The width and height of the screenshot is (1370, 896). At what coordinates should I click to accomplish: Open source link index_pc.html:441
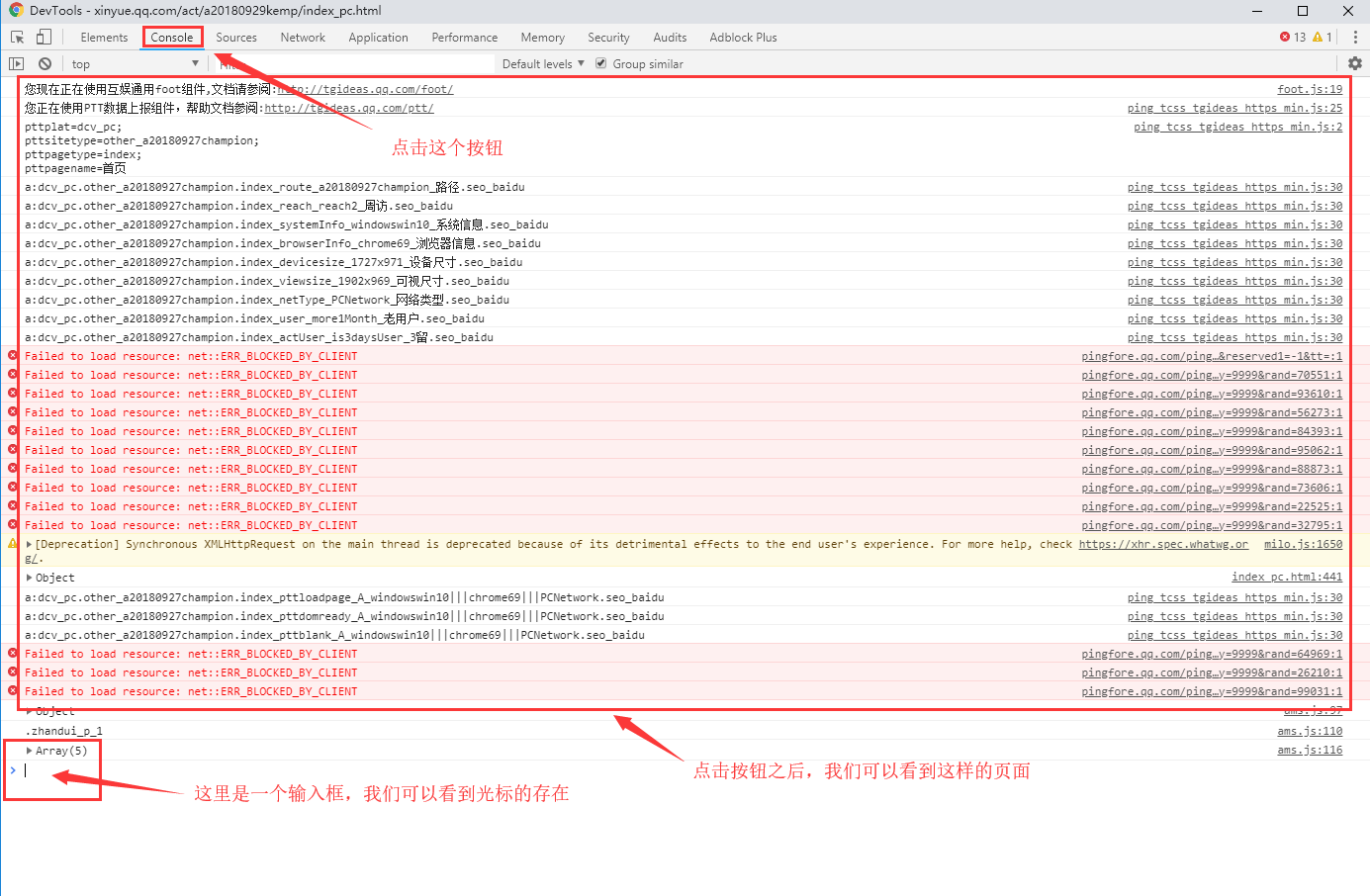click(1287, 577)
